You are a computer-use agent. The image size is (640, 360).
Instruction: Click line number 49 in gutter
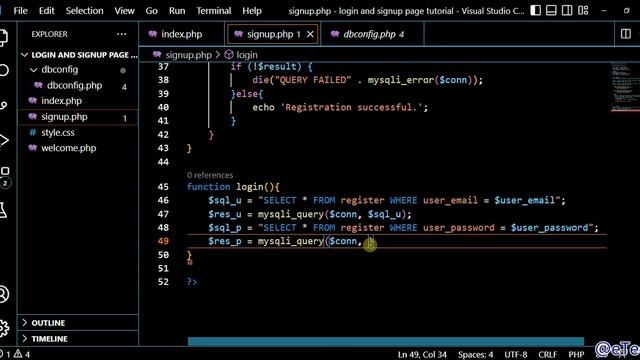(163, 241)
